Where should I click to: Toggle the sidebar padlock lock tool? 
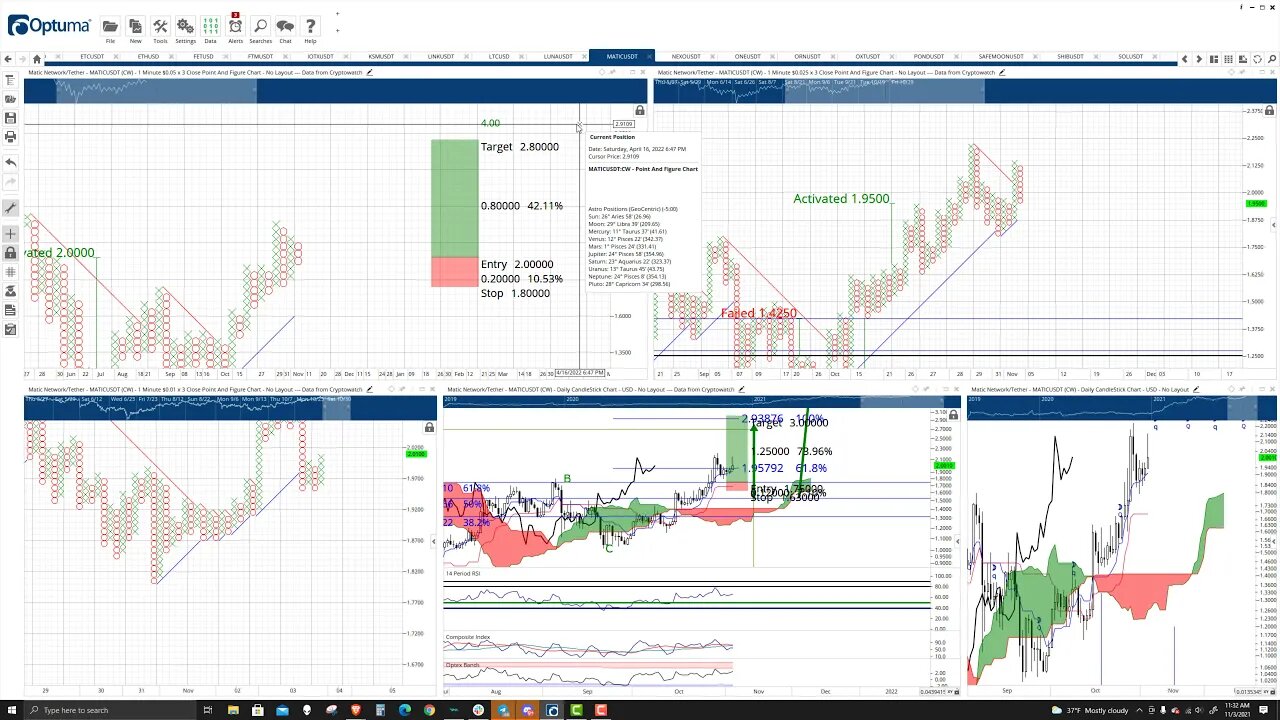pyautogui.click(x=10, y=253)
